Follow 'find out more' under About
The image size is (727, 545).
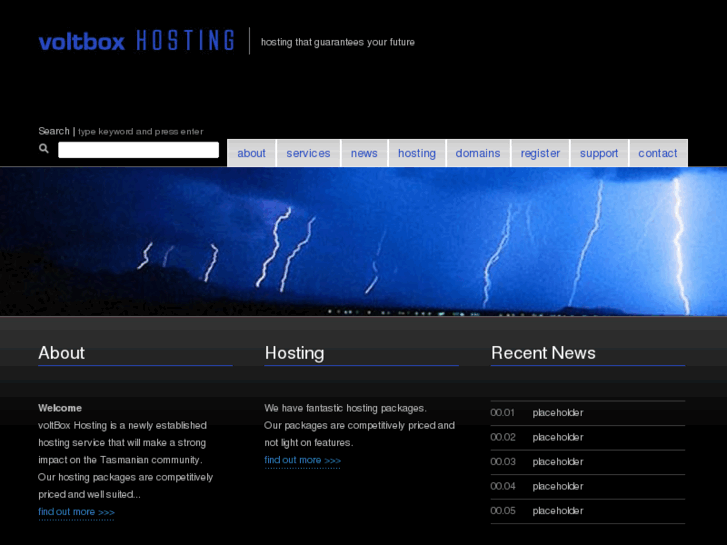76,512
